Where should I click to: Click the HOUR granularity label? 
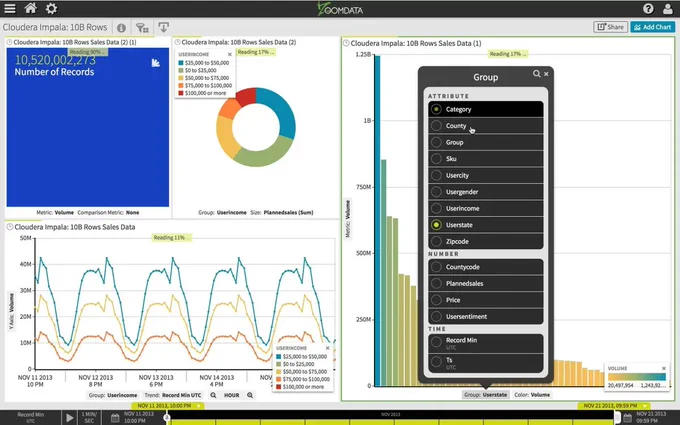coord(232,395)
